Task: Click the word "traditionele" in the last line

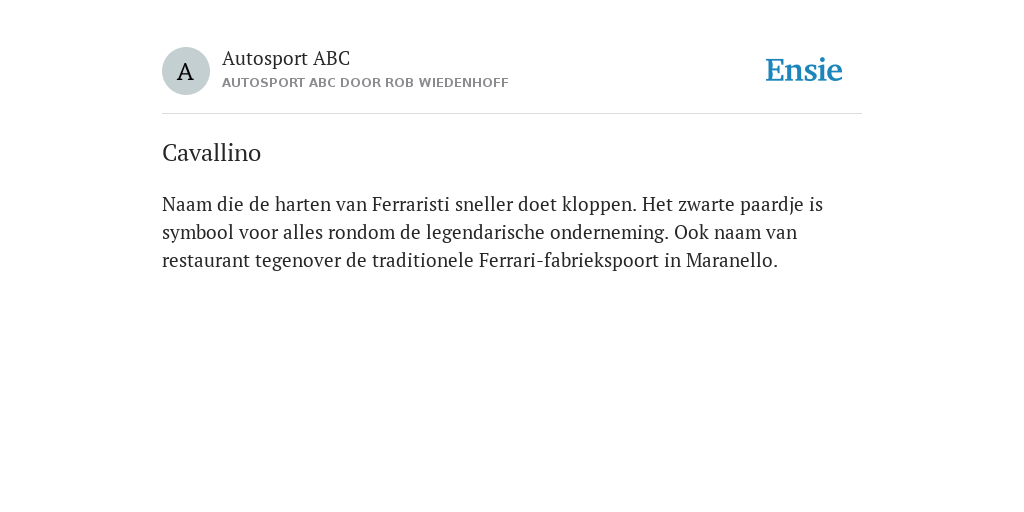Action: pyautogui.click(x=423, y=261)
